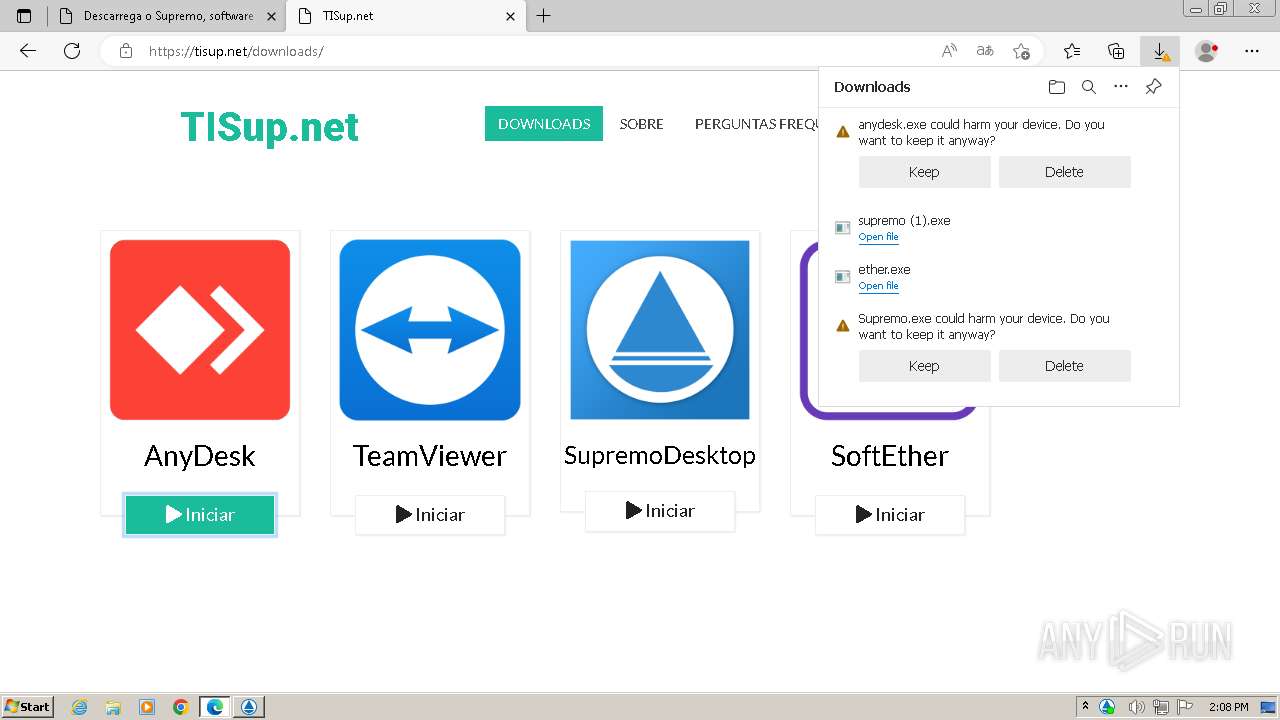
Task: Open the Favorites list
Action: 1072,51
